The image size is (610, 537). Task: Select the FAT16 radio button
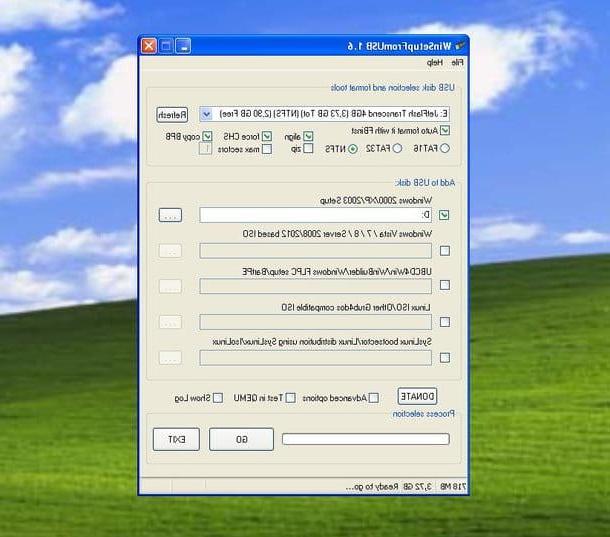(445, 148)
